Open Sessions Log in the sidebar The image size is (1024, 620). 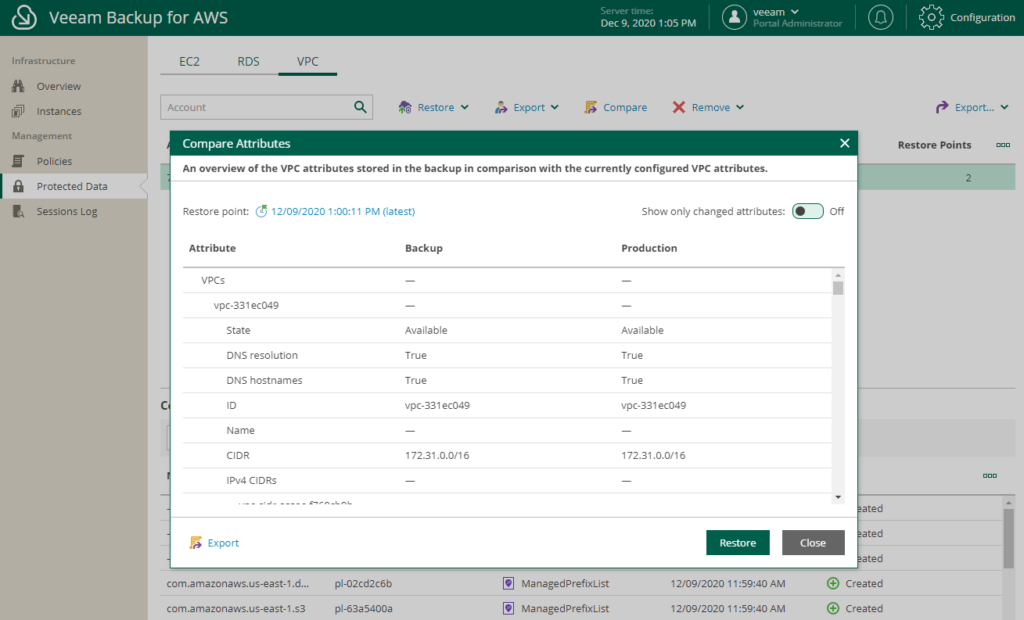(x=67, y=211)
